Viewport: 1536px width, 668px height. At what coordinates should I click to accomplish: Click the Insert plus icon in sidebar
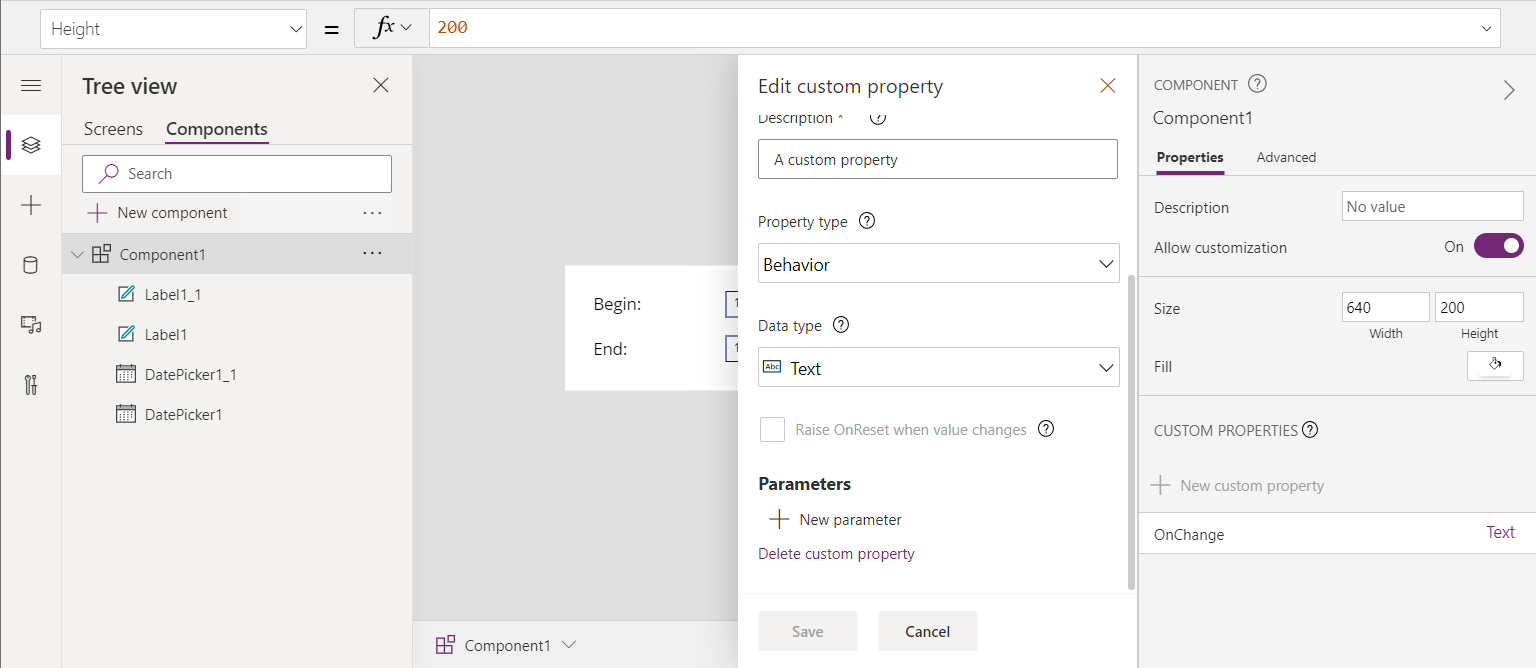(31, 205)
